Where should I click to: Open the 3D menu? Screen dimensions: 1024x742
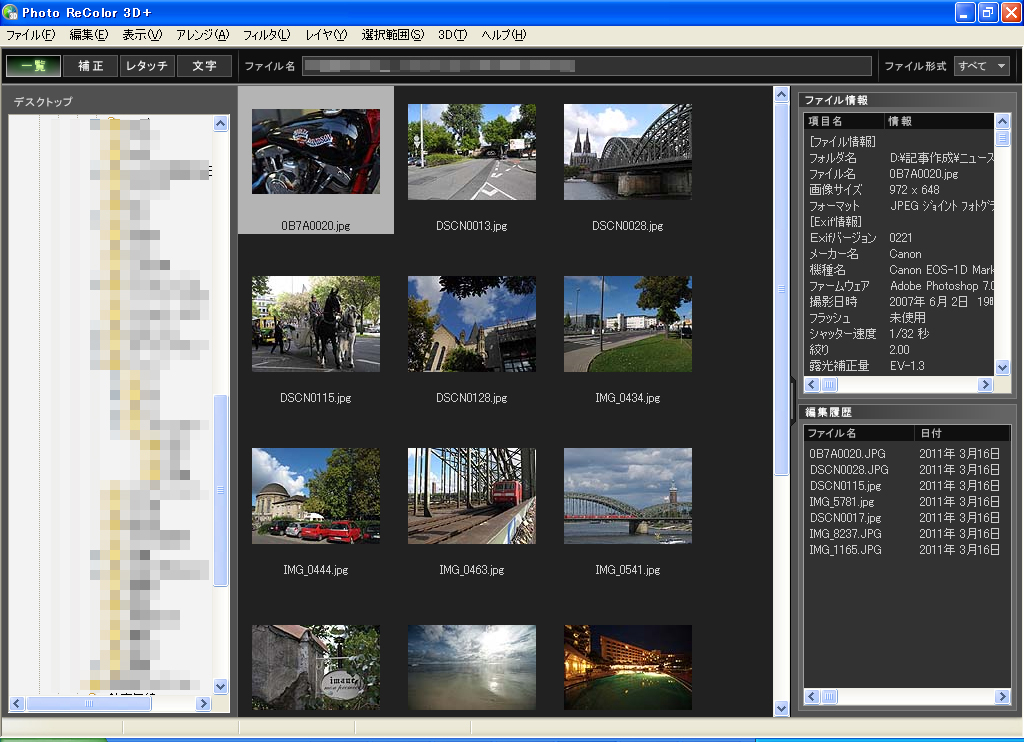pyautogui.click(x=452, y=35)
